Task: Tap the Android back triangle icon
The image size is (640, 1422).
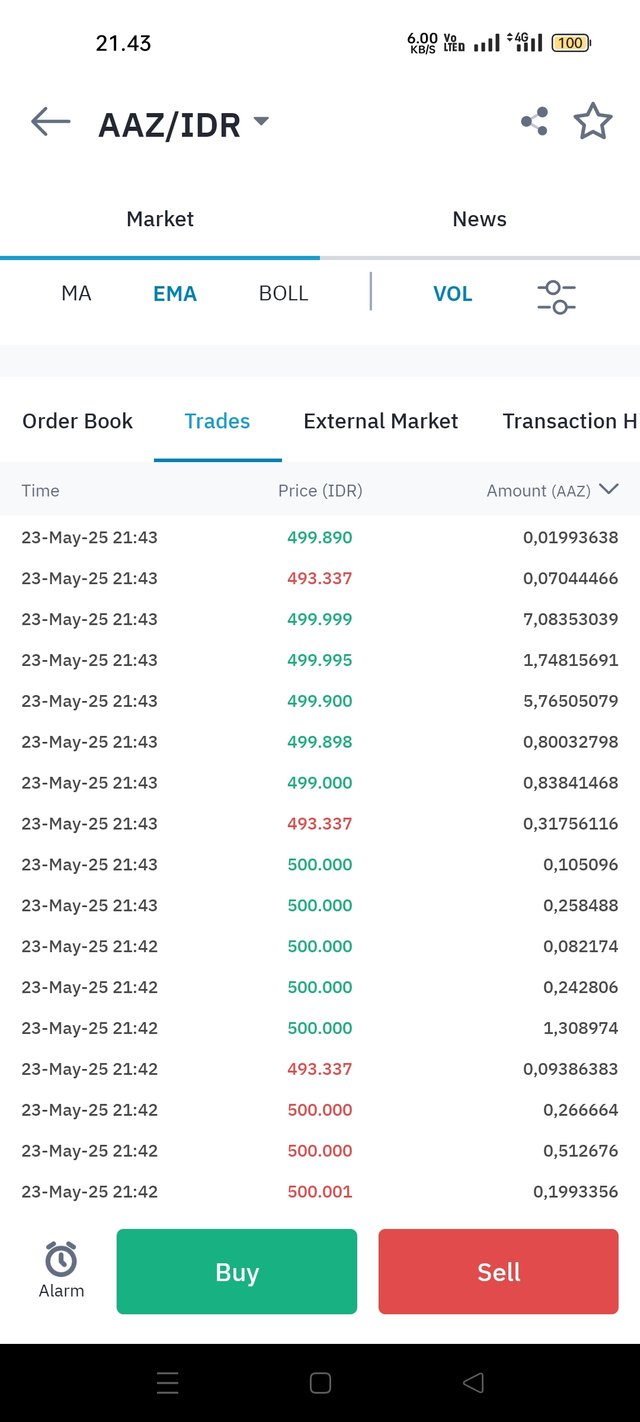Action: [473, 1383]
